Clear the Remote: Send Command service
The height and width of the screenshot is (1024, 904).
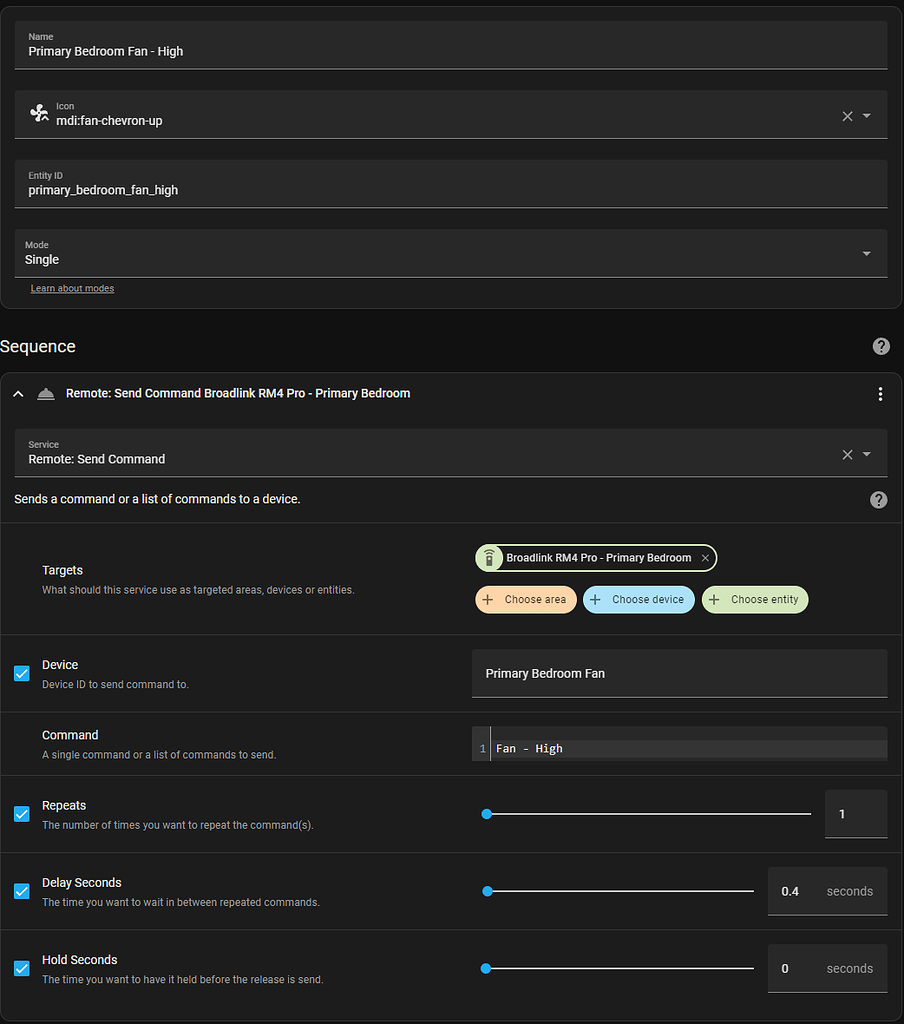(847, 455)
